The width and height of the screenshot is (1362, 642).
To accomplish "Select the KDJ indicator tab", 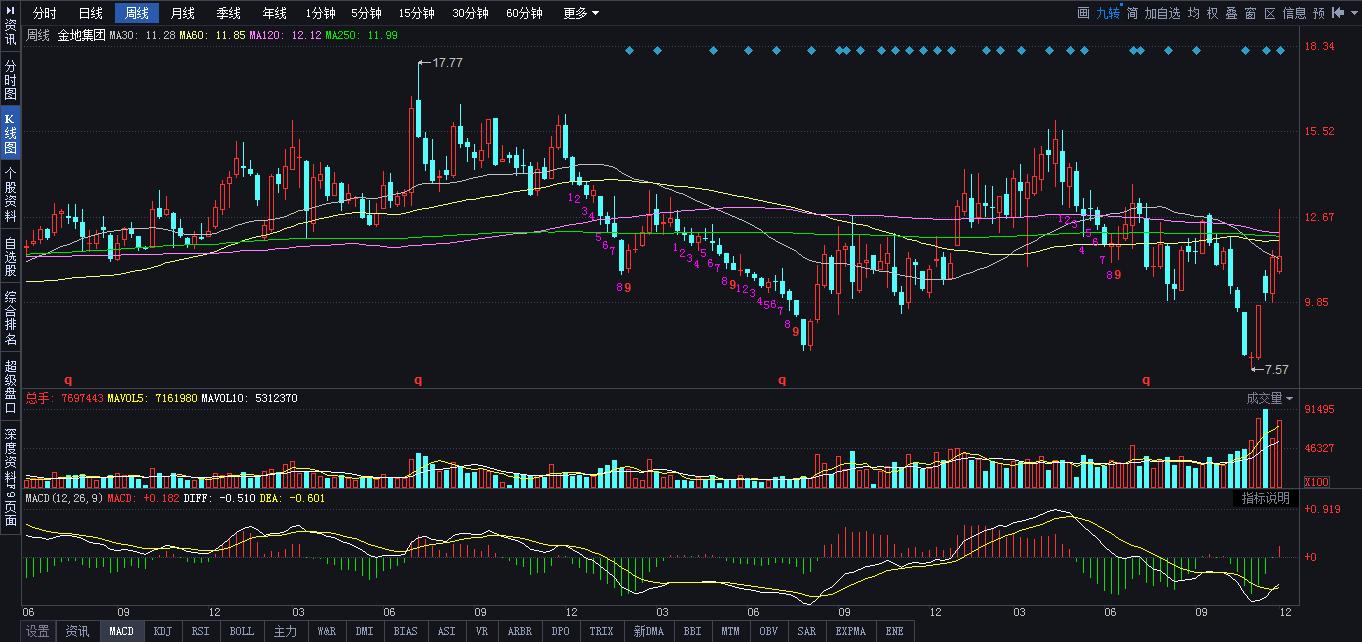I will 161,631.
